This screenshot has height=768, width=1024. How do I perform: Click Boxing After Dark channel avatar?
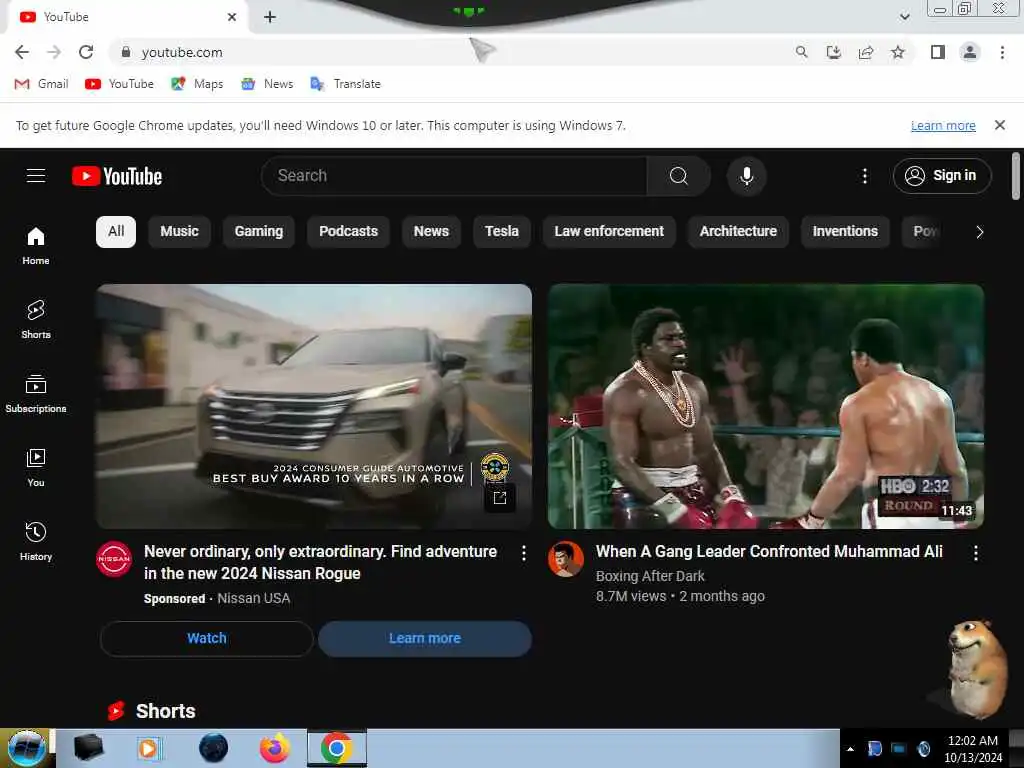coord(566,559)
